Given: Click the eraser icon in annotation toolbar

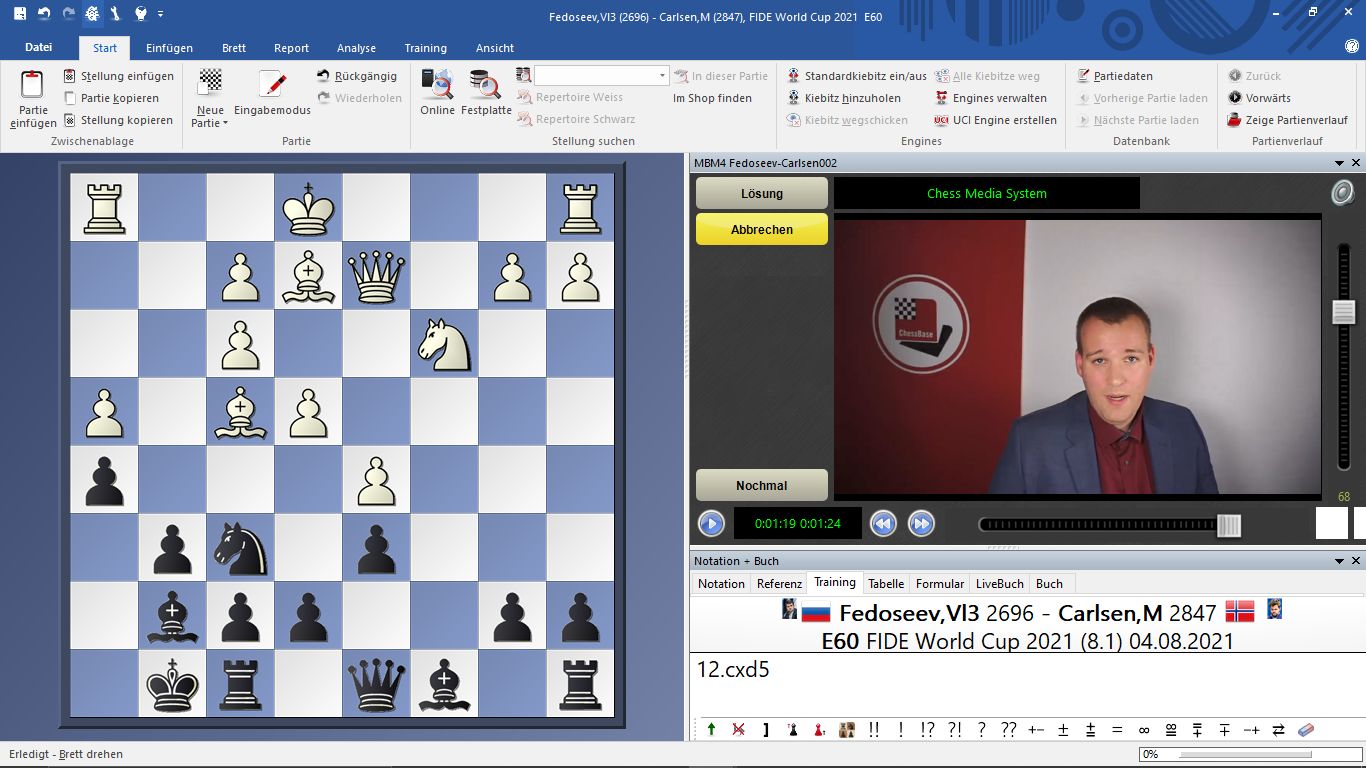Looking at the screenshot, I should pos(1305,730).
